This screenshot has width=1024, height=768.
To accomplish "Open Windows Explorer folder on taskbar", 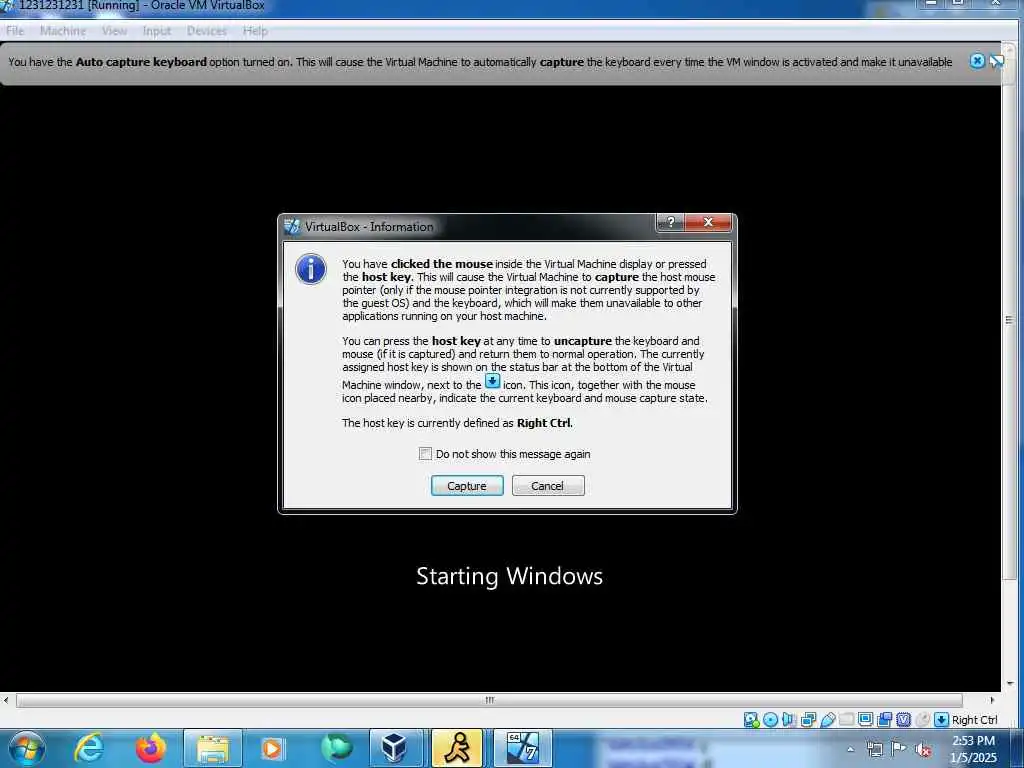I will point(213,748).
